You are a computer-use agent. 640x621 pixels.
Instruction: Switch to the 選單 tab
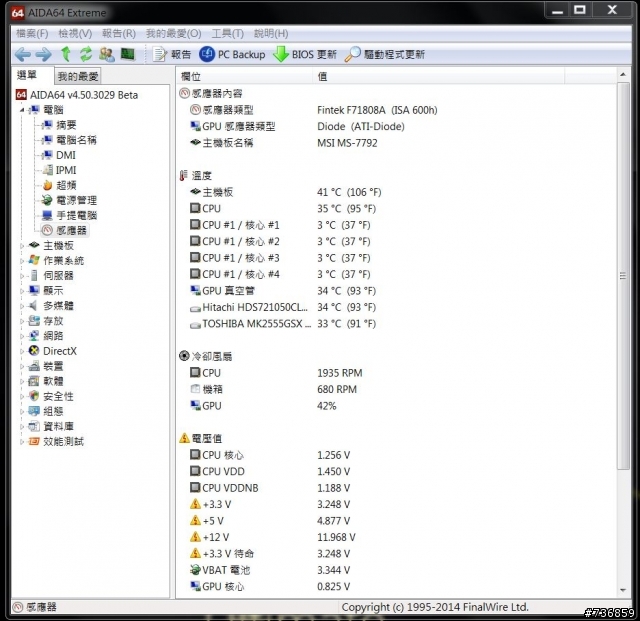pos(27,75)
